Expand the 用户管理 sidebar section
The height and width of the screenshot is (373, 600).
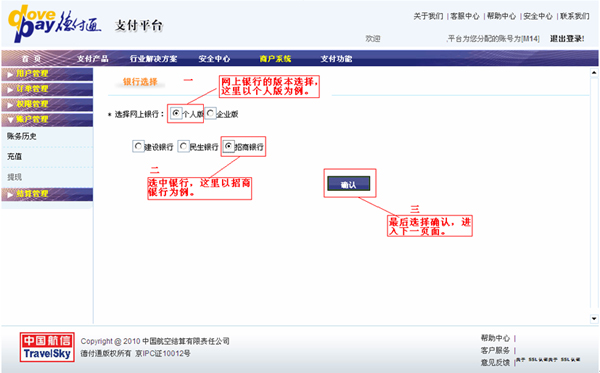(x=47, y=74)
